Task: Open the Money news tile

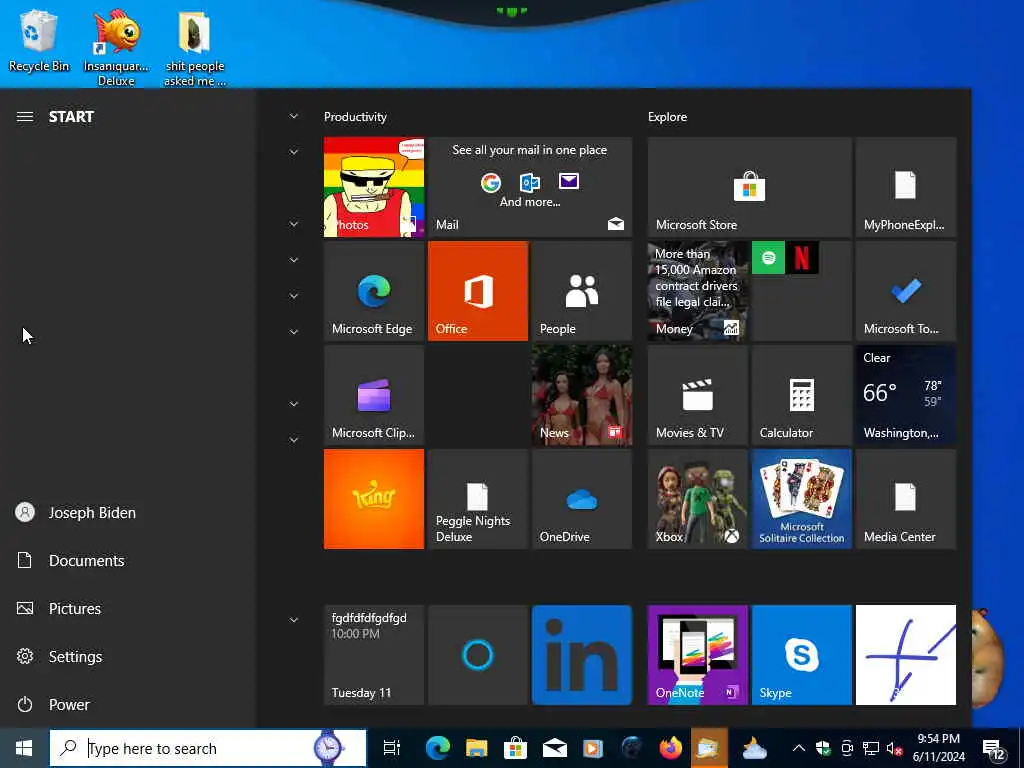Action: point(697,291)
